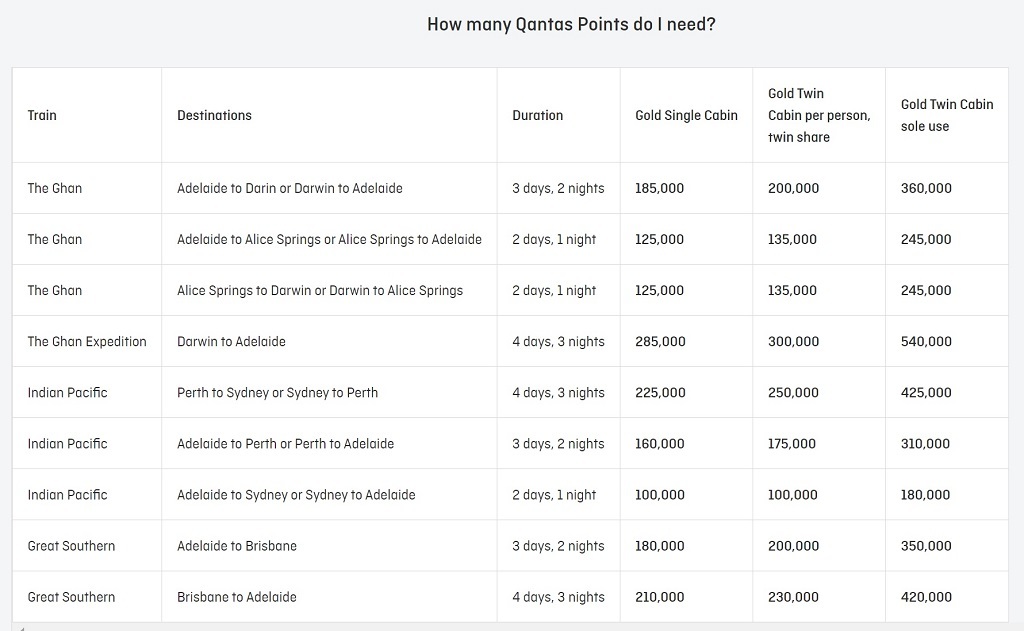The image size is (1024, 631).
Task: Click the '540,000' sole use value
Action: [926, 342]
